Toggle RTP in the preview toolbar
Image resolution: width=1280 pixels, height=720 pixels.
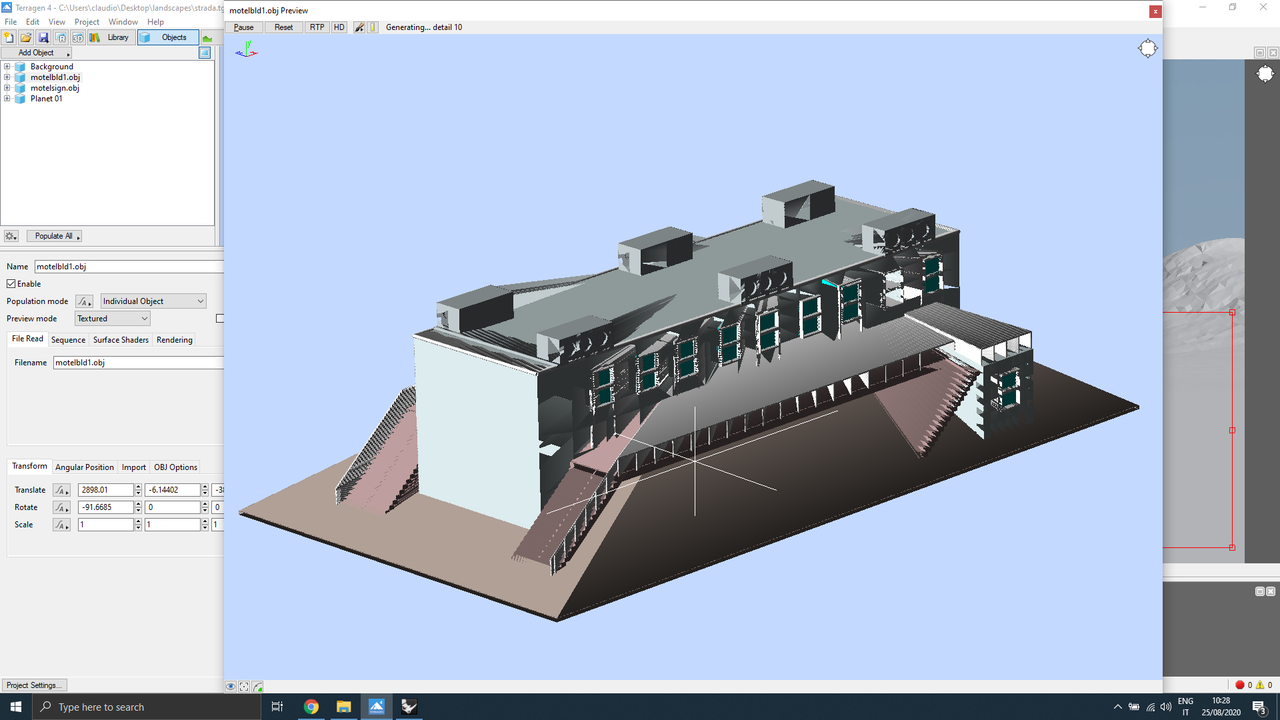coord(317,27)
